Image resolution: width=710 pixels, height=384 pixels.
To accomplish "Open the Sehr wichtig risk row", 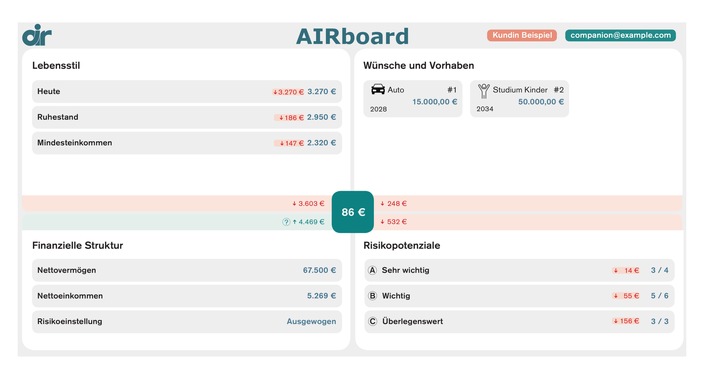I will (x=519, y=270).
